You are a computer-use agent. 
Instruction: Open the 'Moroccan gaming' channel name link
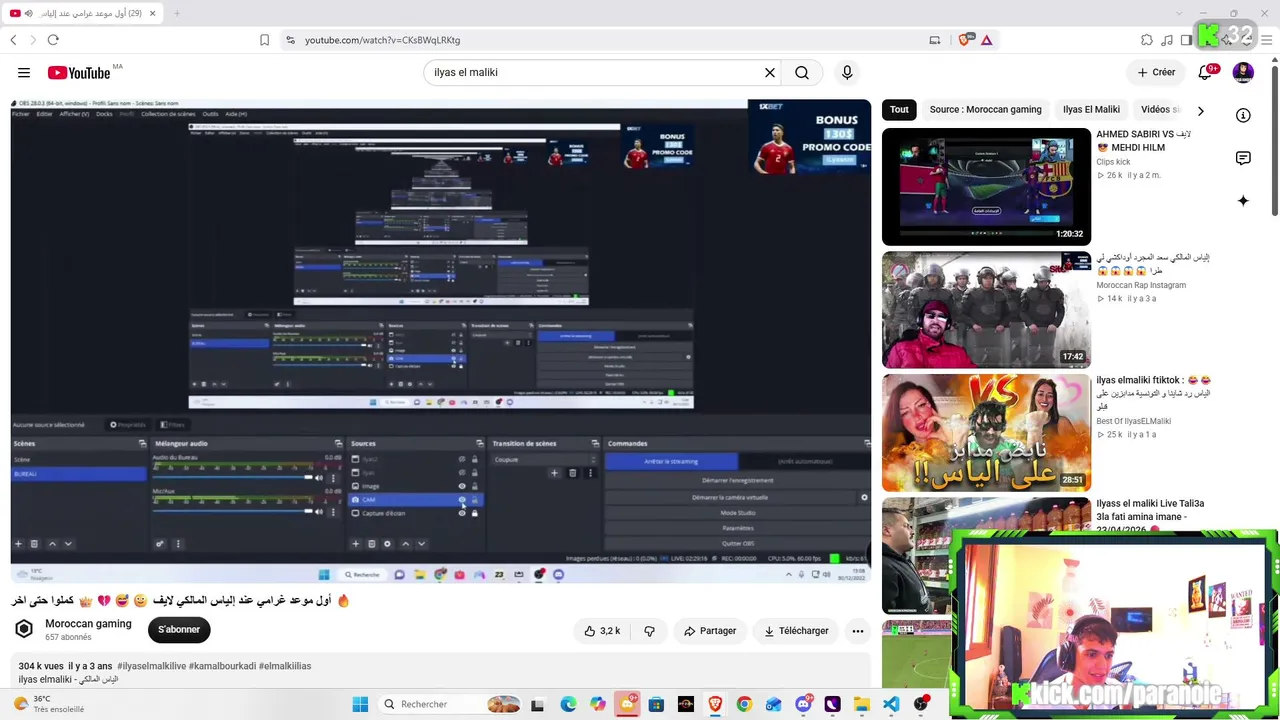(x=88, y=624)
